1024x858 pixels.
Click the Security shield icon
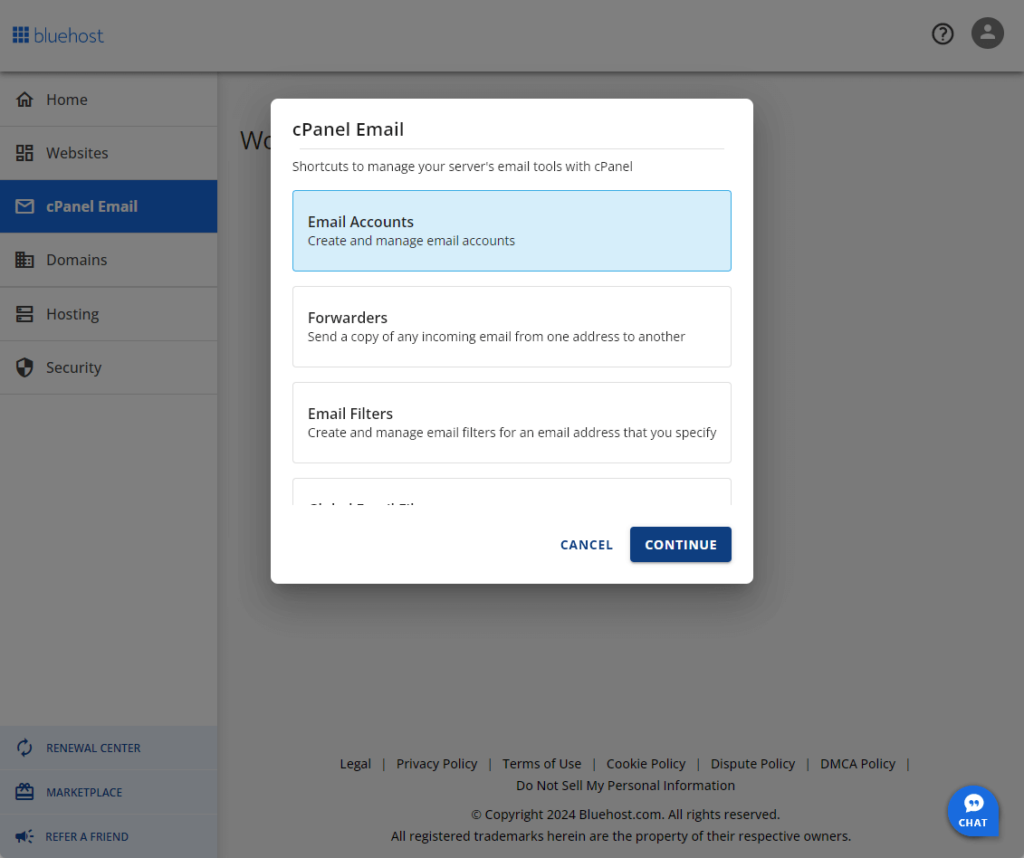[x=25, y=368]
